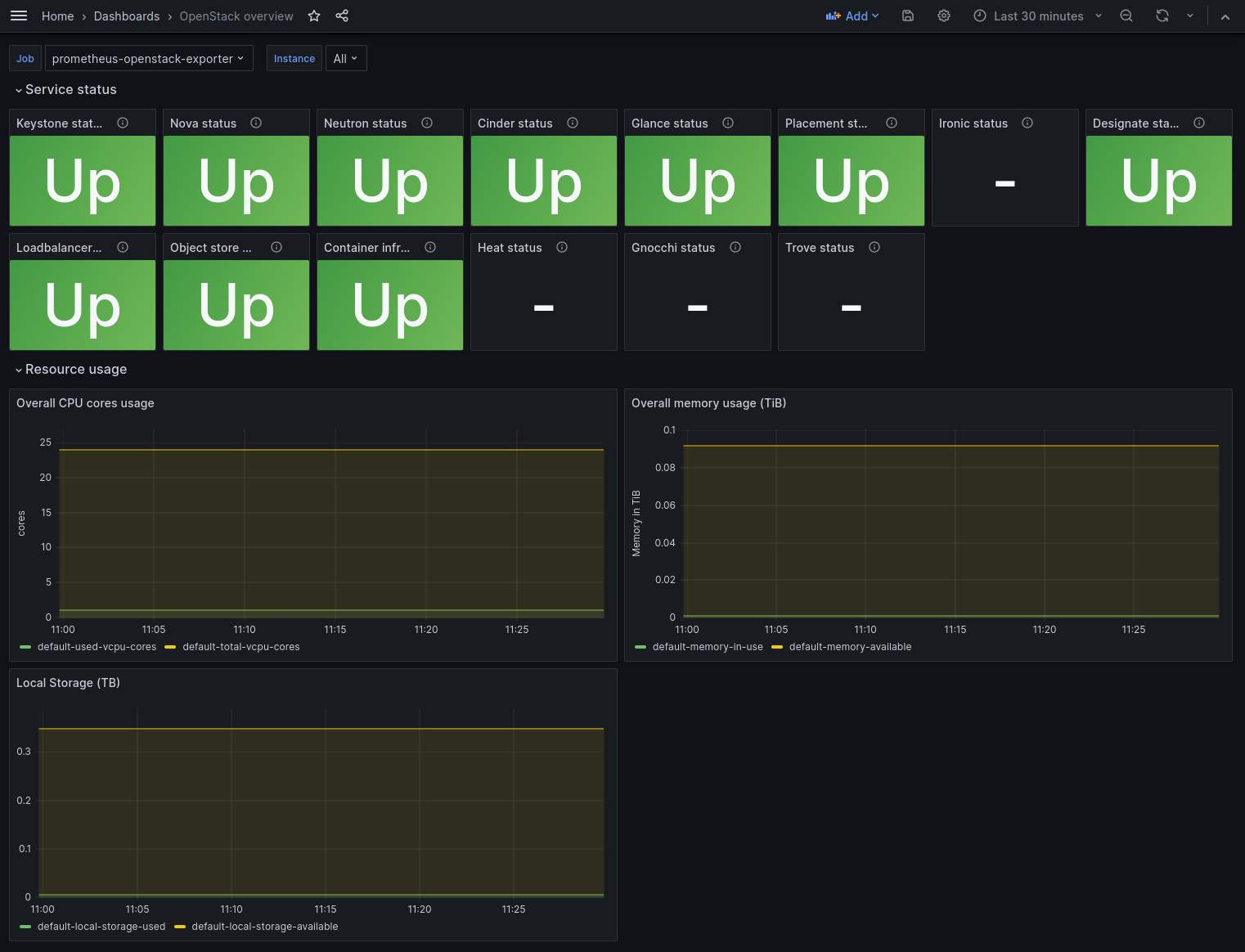Navigate to Dashboards breadcrumb link

coord(127,16)
